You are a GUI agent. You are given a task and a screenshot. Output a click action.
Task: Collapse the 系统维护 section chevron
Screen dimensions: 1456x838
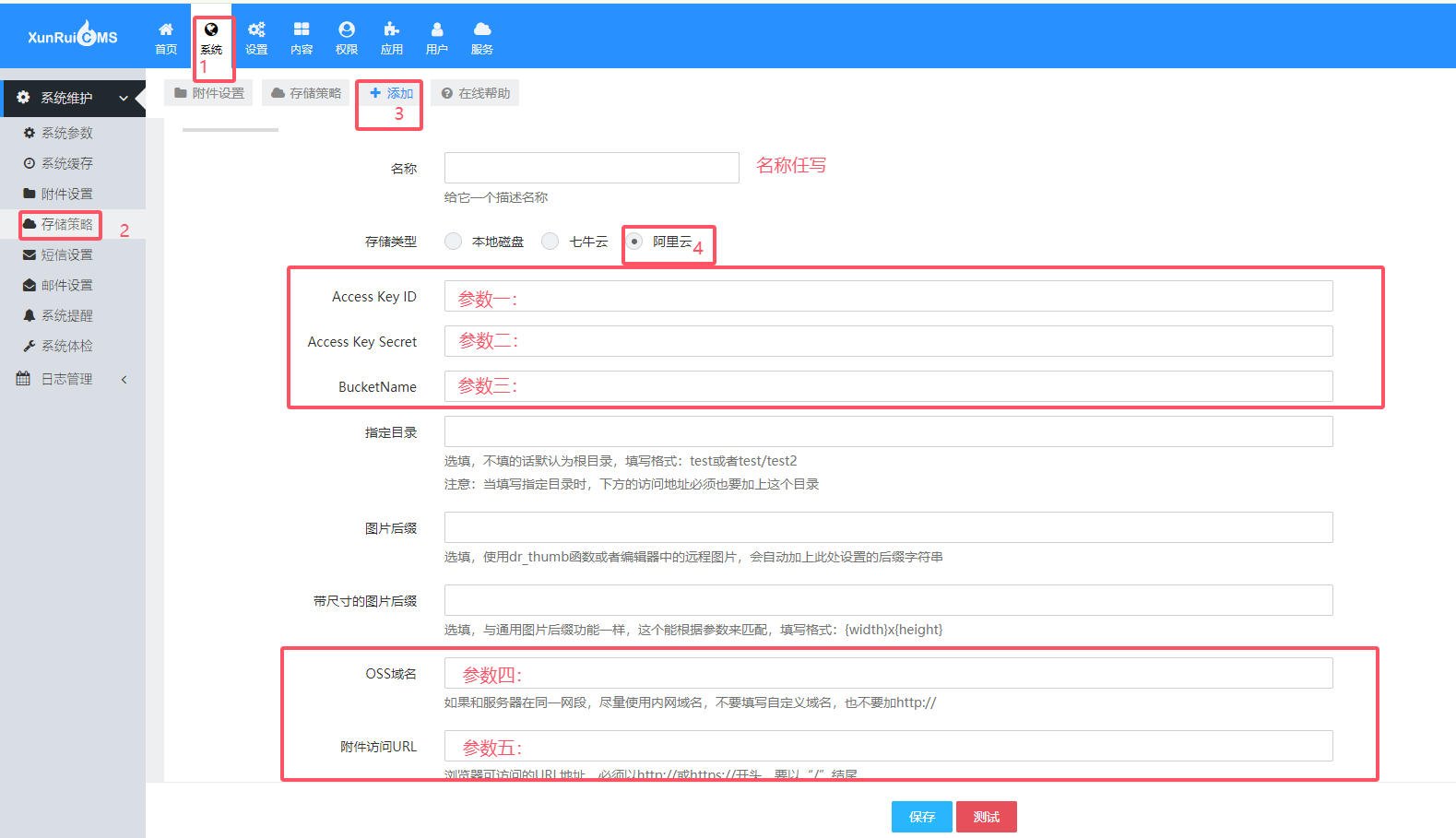[124, 98]
